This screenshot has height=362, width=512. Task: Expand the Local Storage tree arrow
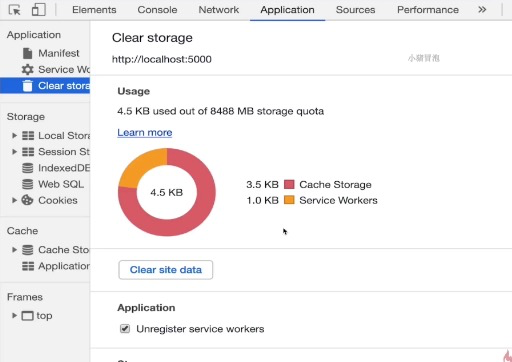[14, 135]
